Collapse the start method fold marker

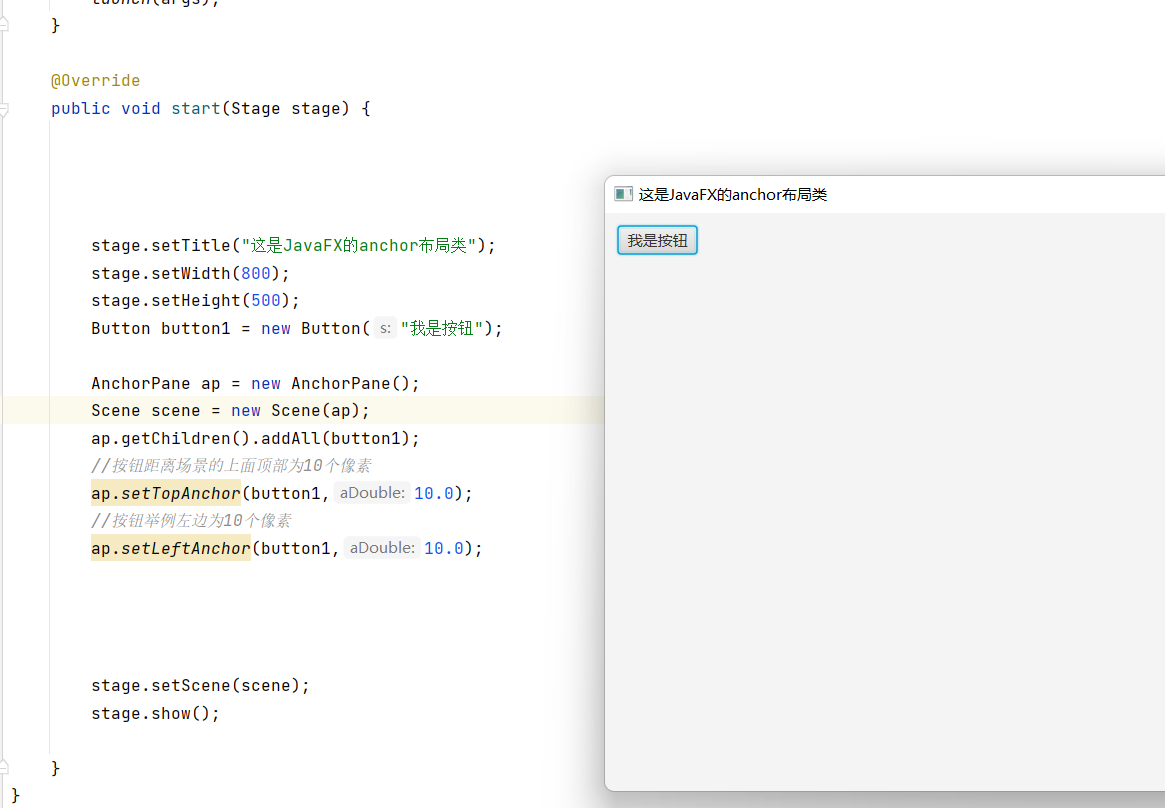click(4, 109)
